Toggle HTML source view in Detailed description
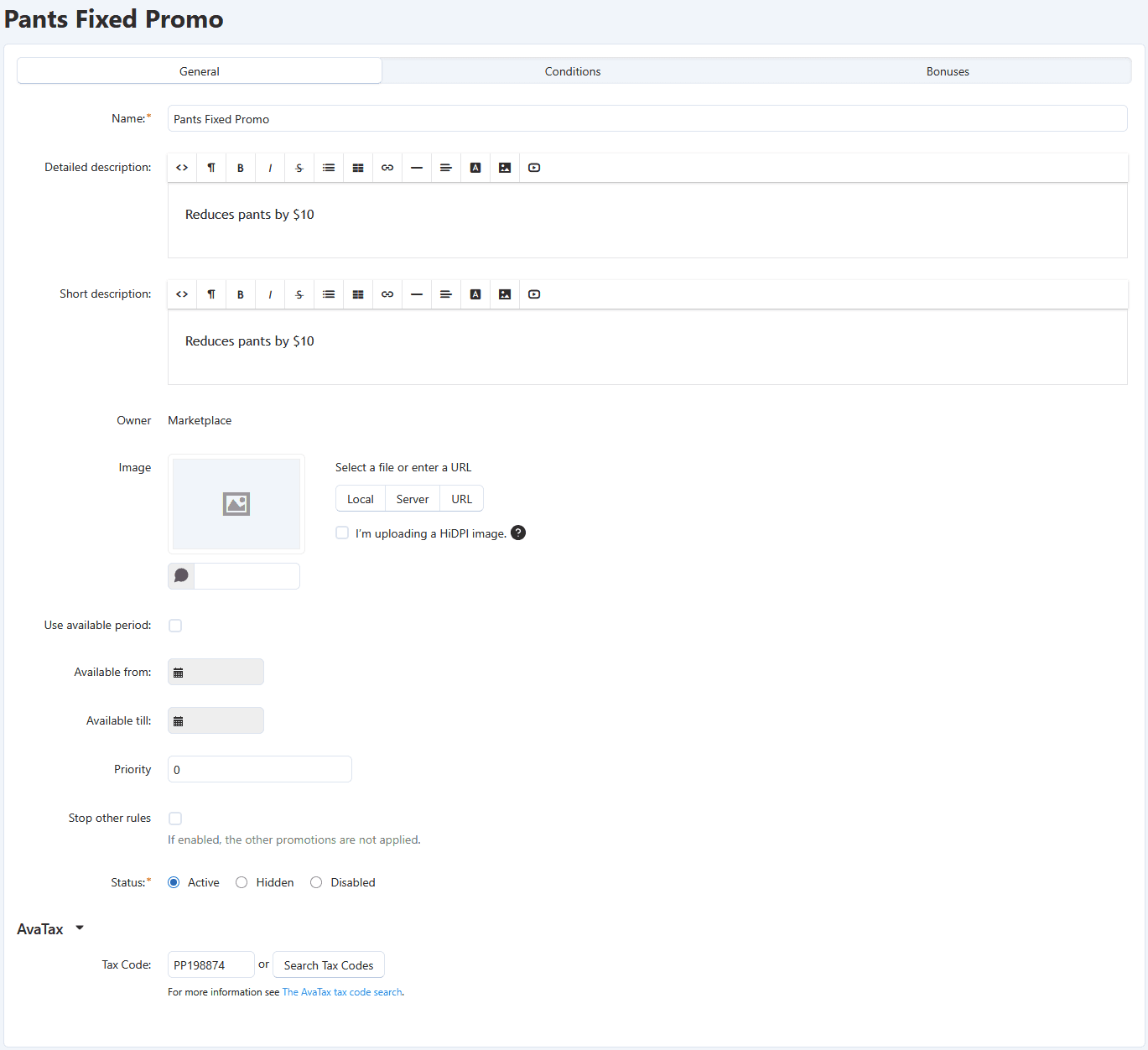Viewport: 1148px width, 1050px height. click(182, 168)
